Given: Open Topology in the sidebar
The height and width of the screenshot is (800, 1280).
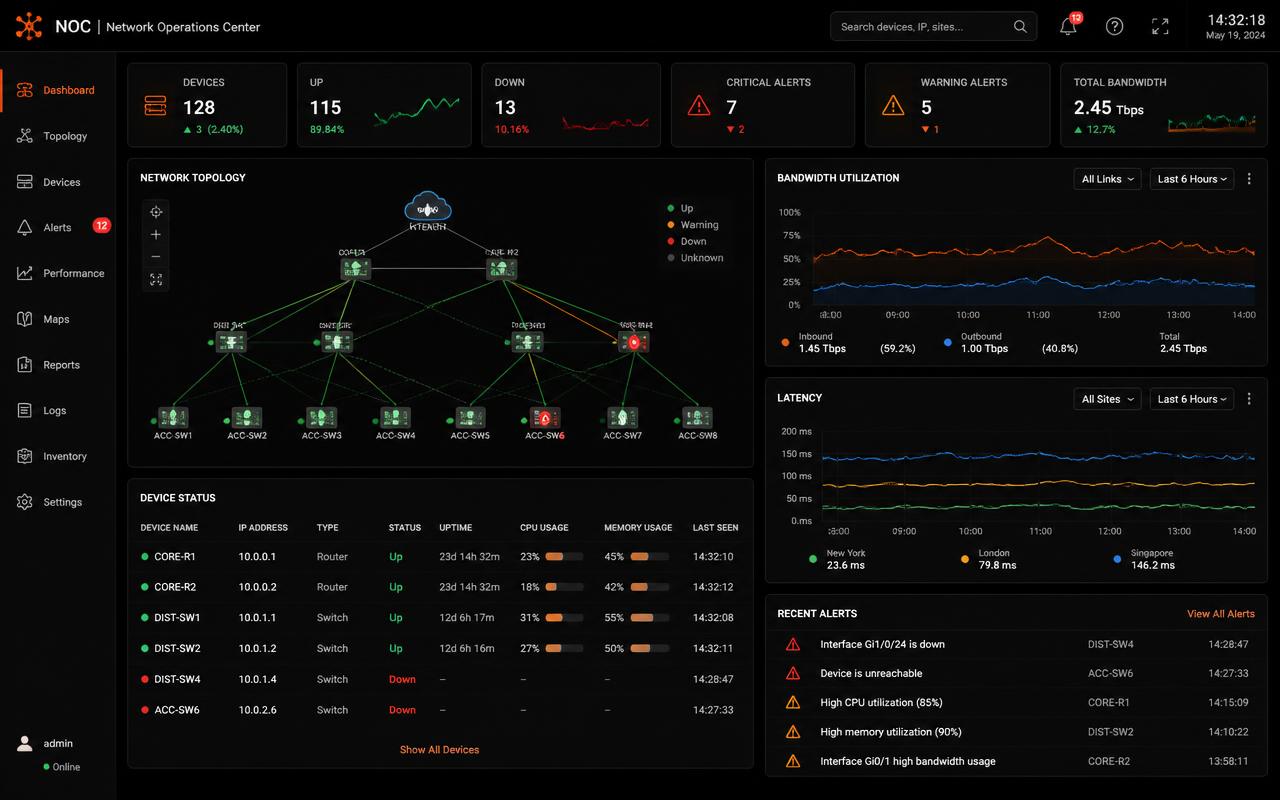Looking at the screenshot, I should (58, 136).
